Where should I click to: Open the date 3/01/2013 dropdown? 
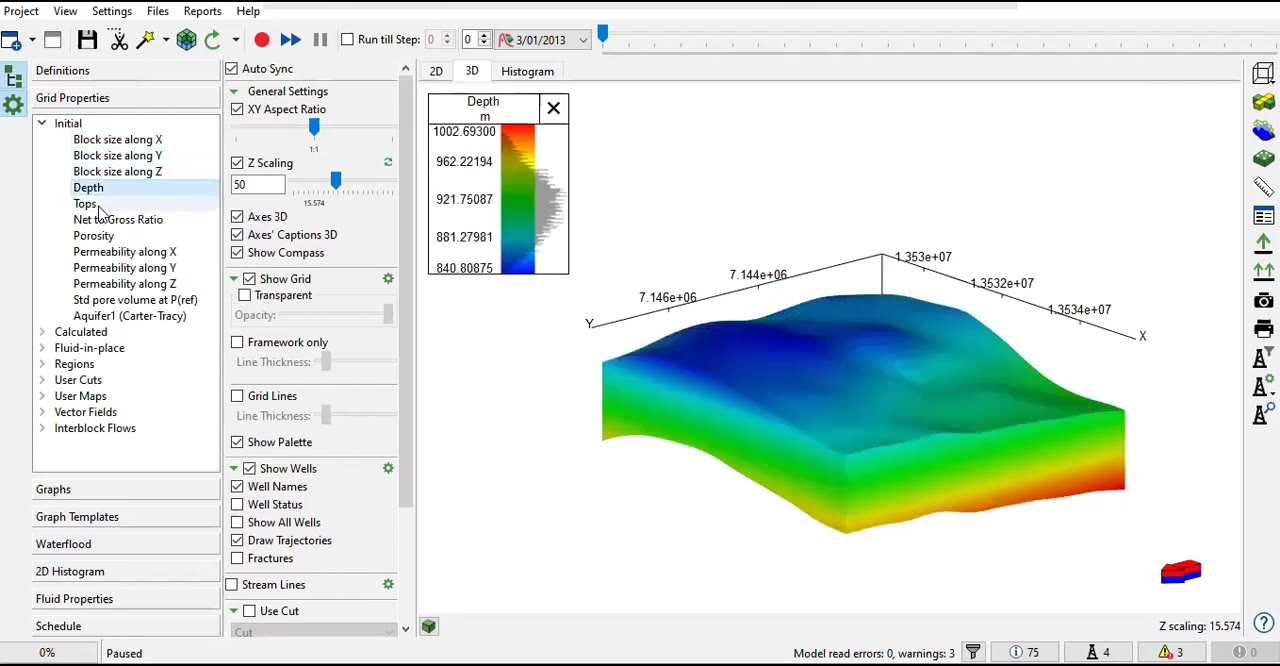point(583,41)
